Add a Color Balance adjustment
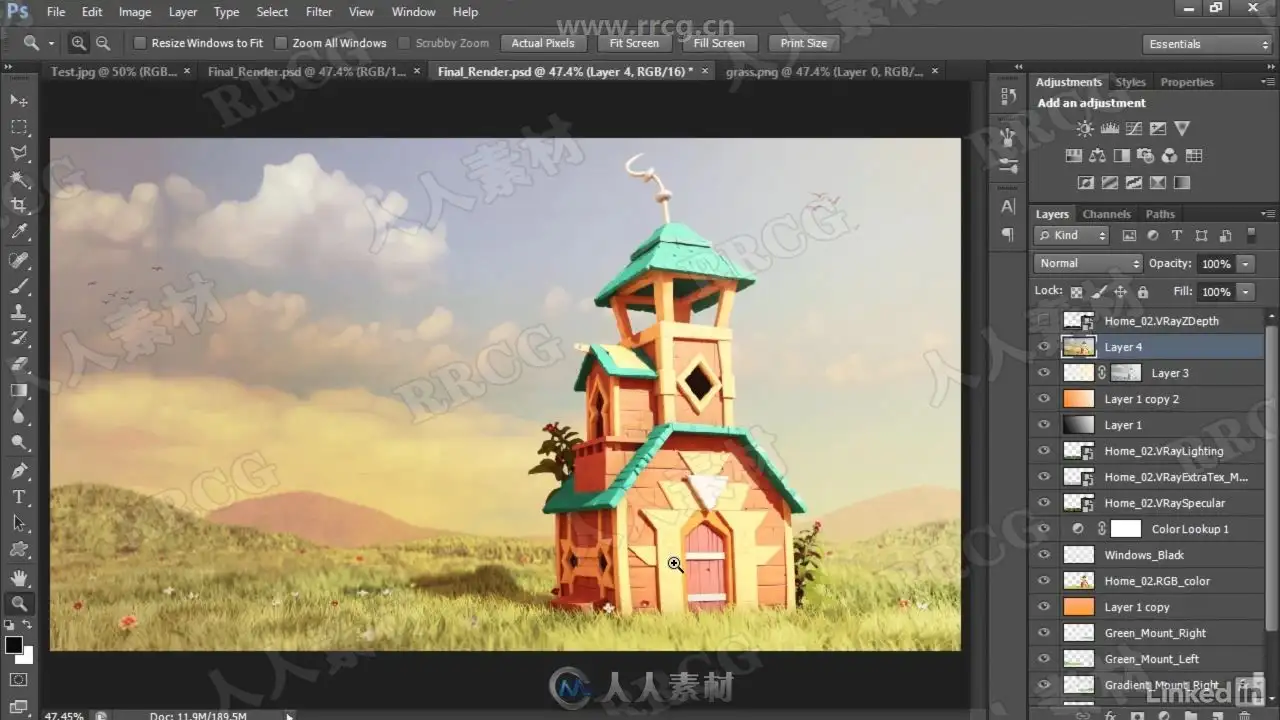The height and width of the screenshot is (720, 1280). (x=1097, y=155)
